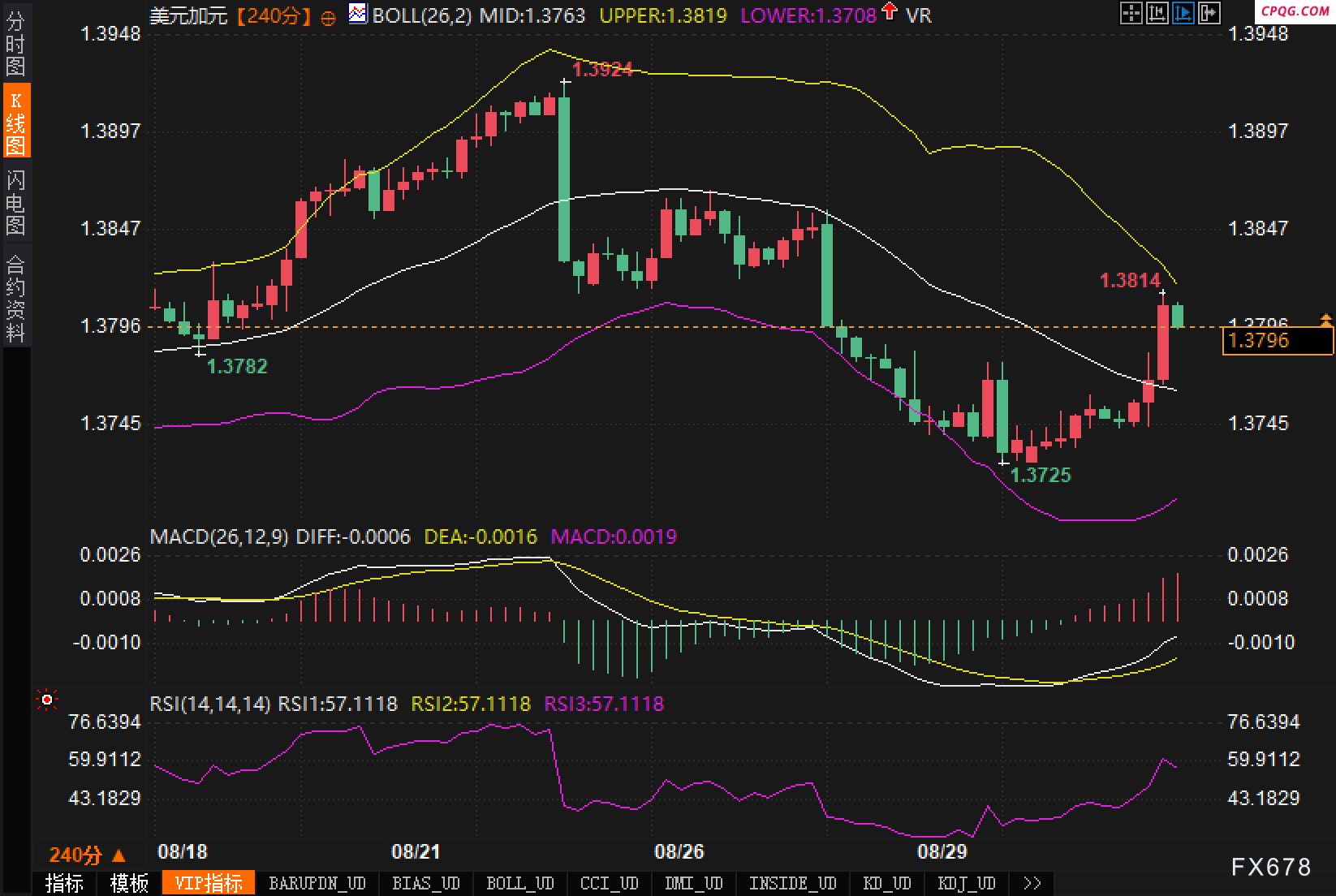1336x896 pixels.
Task: Expand more indicators with the >> button
Action: coord(1032,883)
